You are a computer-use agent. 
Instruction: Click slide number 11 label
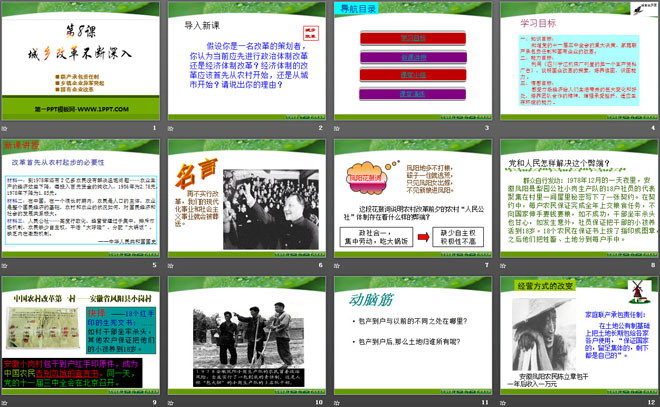485,403
